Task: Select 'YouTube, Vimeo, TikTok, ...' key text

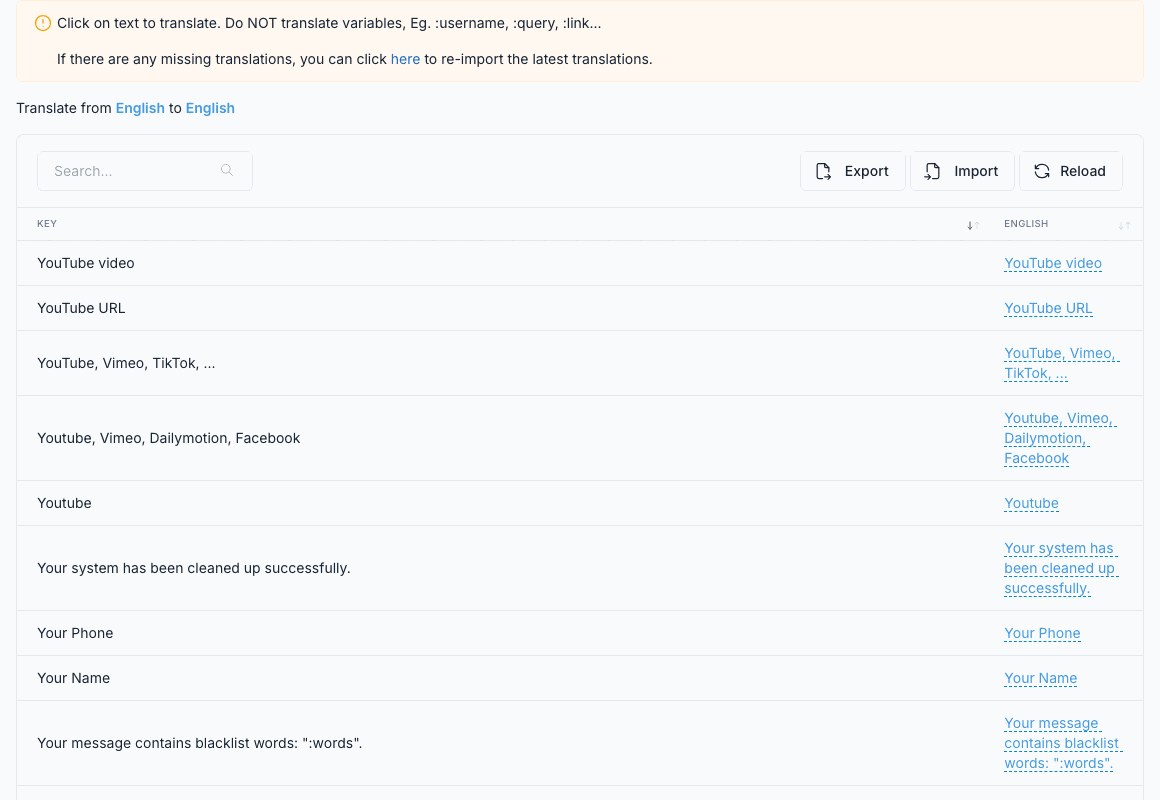Action: point(127,363)
